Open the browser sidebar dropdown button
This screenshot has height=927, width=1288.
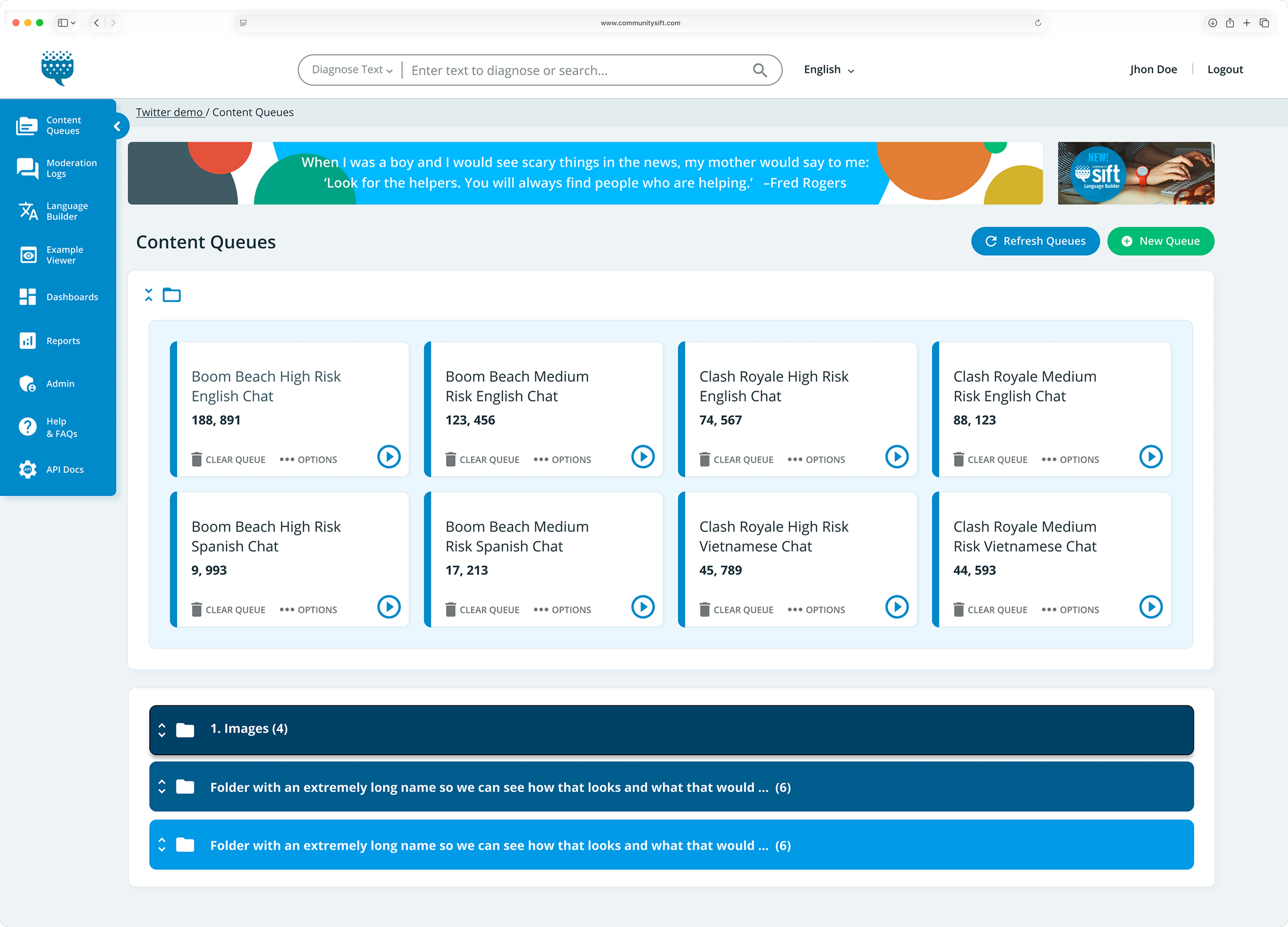pos(66,23)
